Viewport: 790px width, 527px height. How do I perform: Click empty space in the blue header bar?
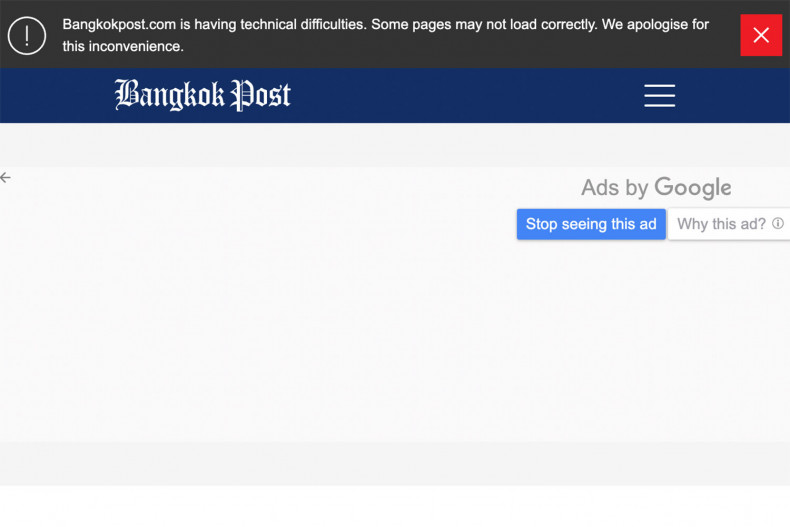(450, 95)
